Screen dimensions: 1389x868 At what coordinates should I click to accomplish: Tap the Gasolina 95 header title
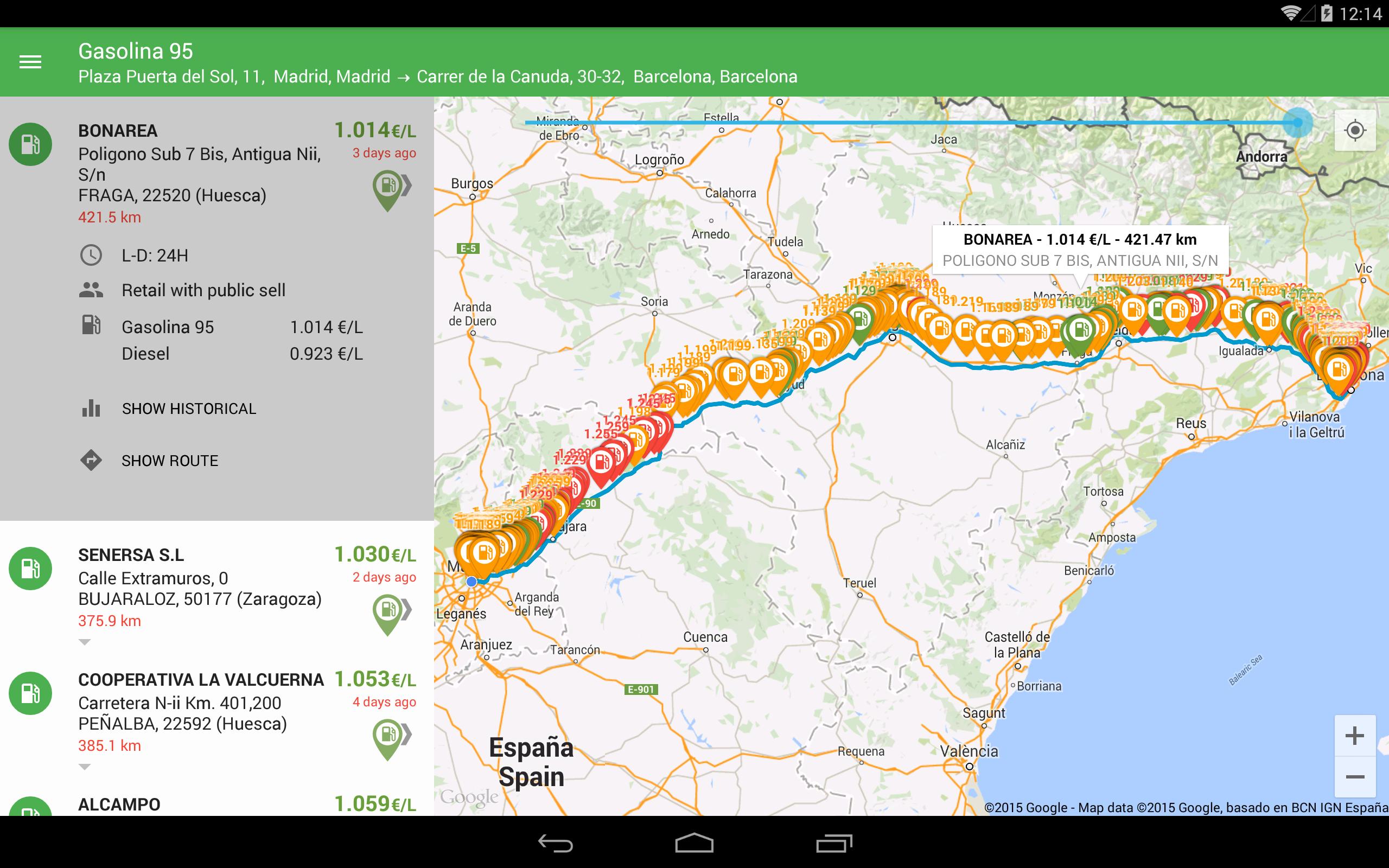tap(136, 51)
